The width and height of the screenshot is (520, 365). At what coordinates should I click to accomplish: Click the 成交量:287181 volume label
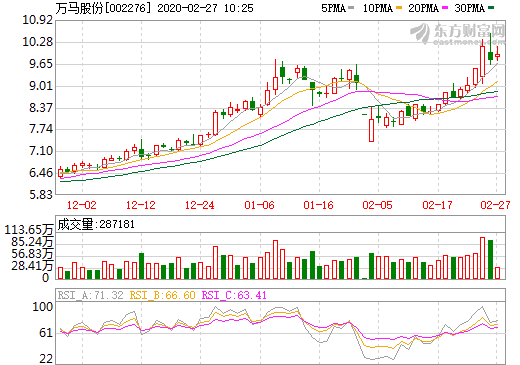[96, 224]
